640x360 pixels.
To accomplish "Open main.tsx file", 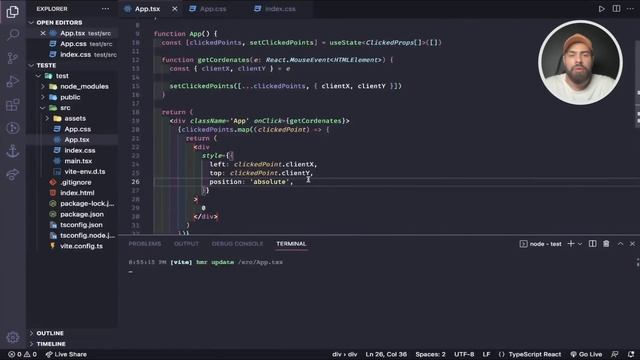I will point(78,161).
